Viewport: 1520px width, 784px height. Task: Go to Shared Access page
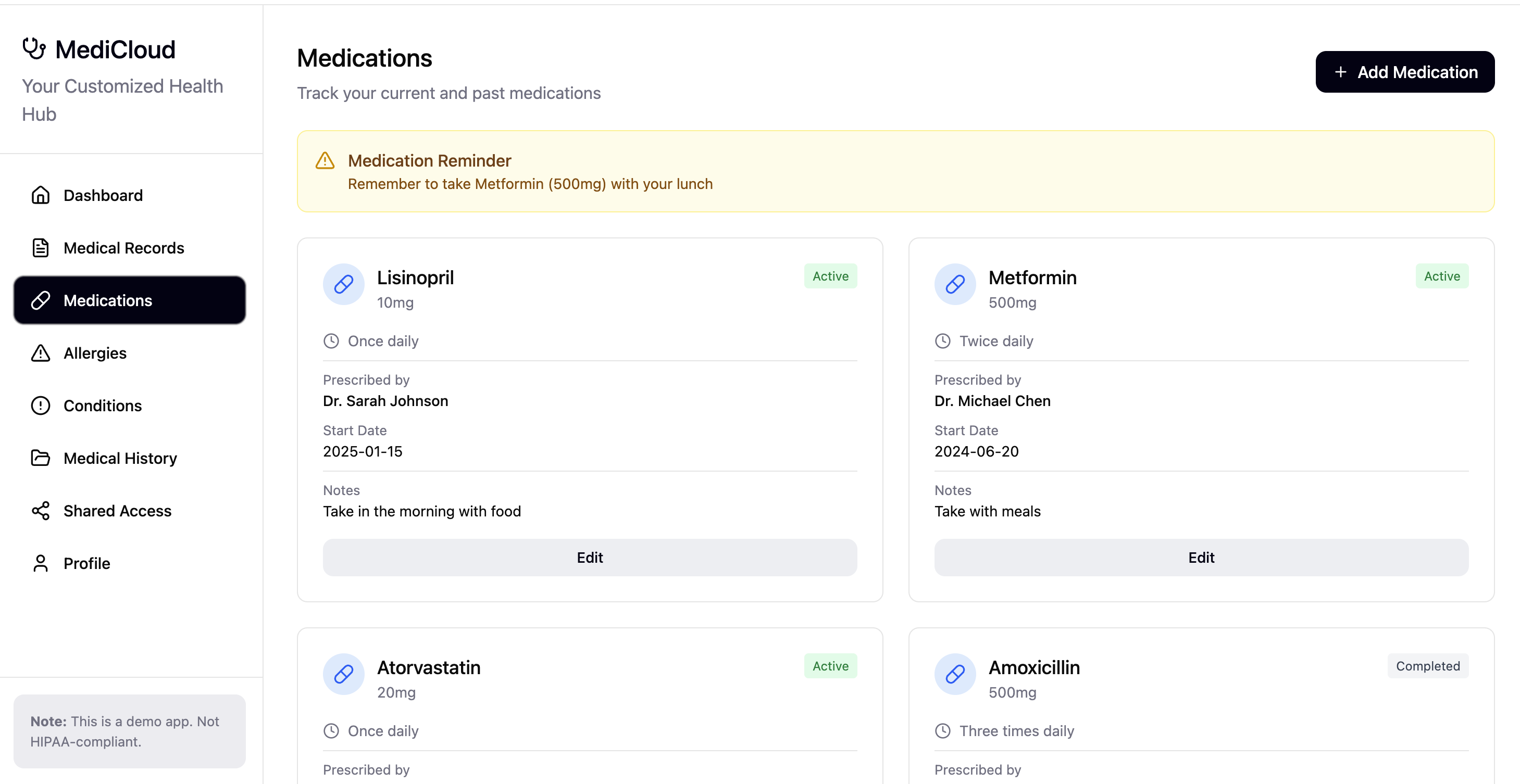tap(117, 511)
